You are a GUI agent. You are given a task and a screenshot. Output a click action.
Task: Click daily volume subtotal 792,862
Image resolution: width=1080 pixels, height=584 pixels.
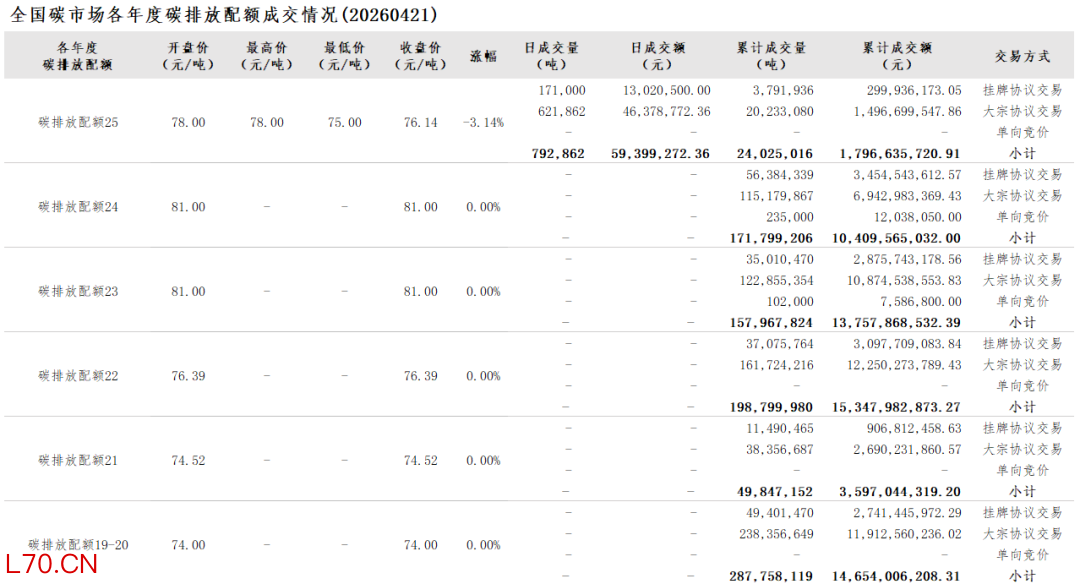tap(558, 154)
